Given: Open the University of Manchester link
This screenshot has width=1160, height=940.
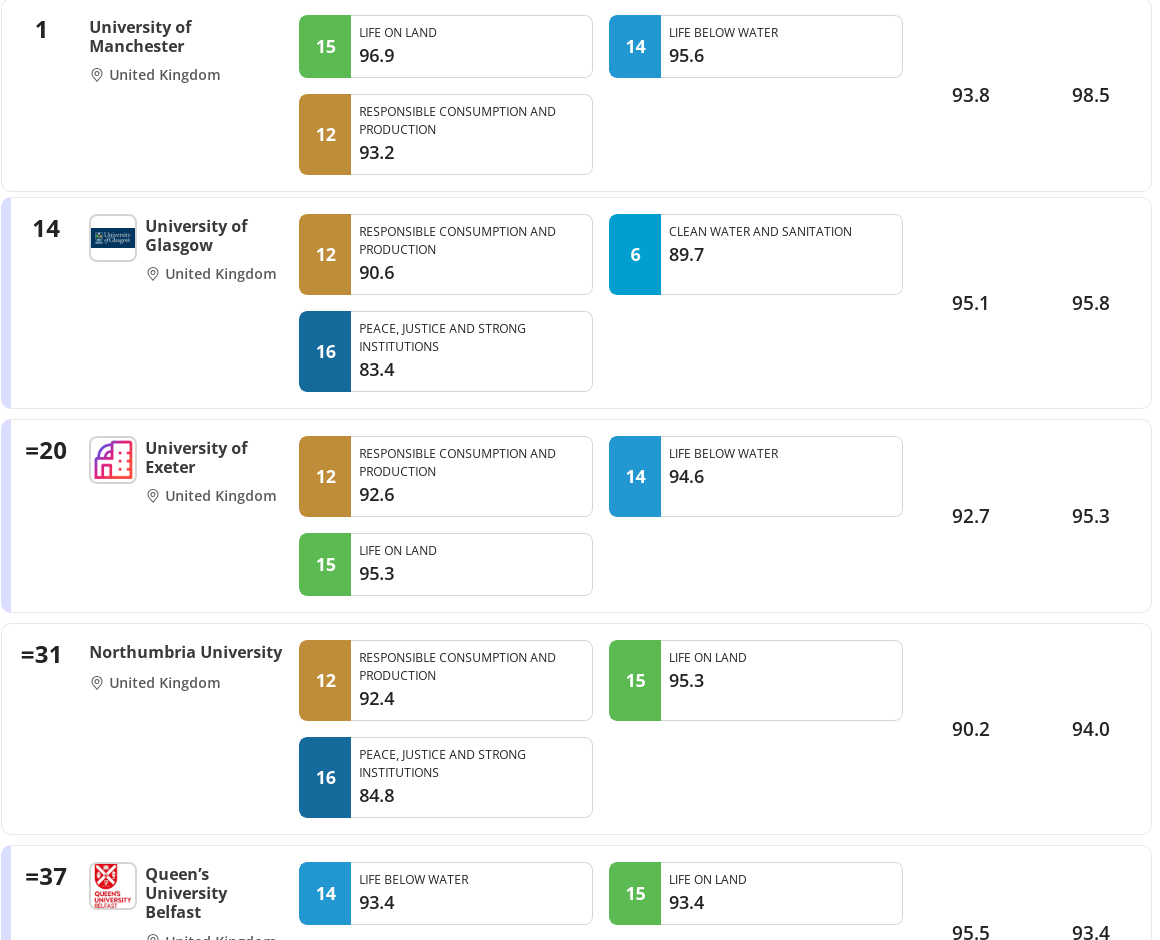Looking at the screenshot, I should point(141,36).
